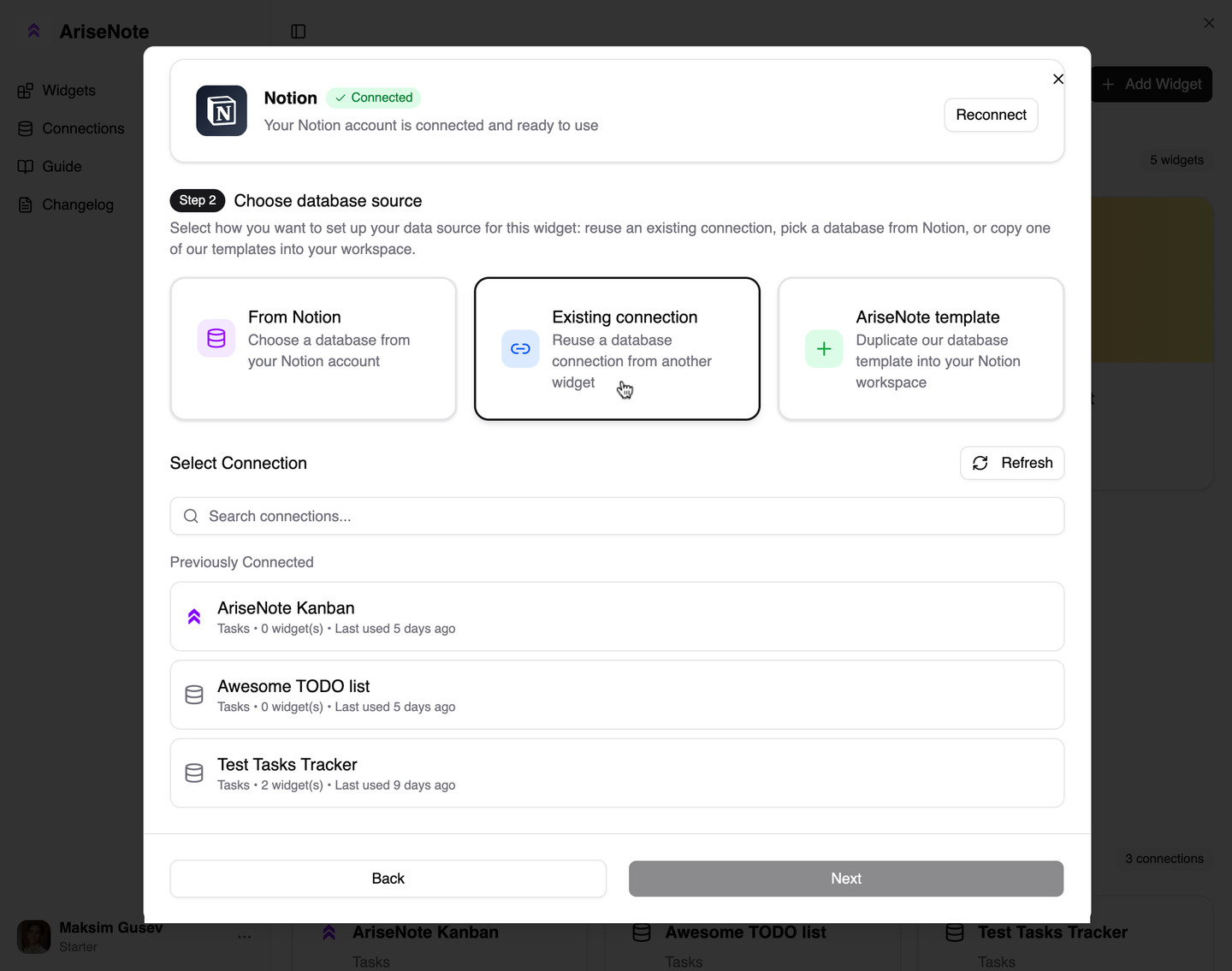The image size is (1232, 971).
Task: Choose the AriseNote Kanban connection row
Action: pos(617,617)
